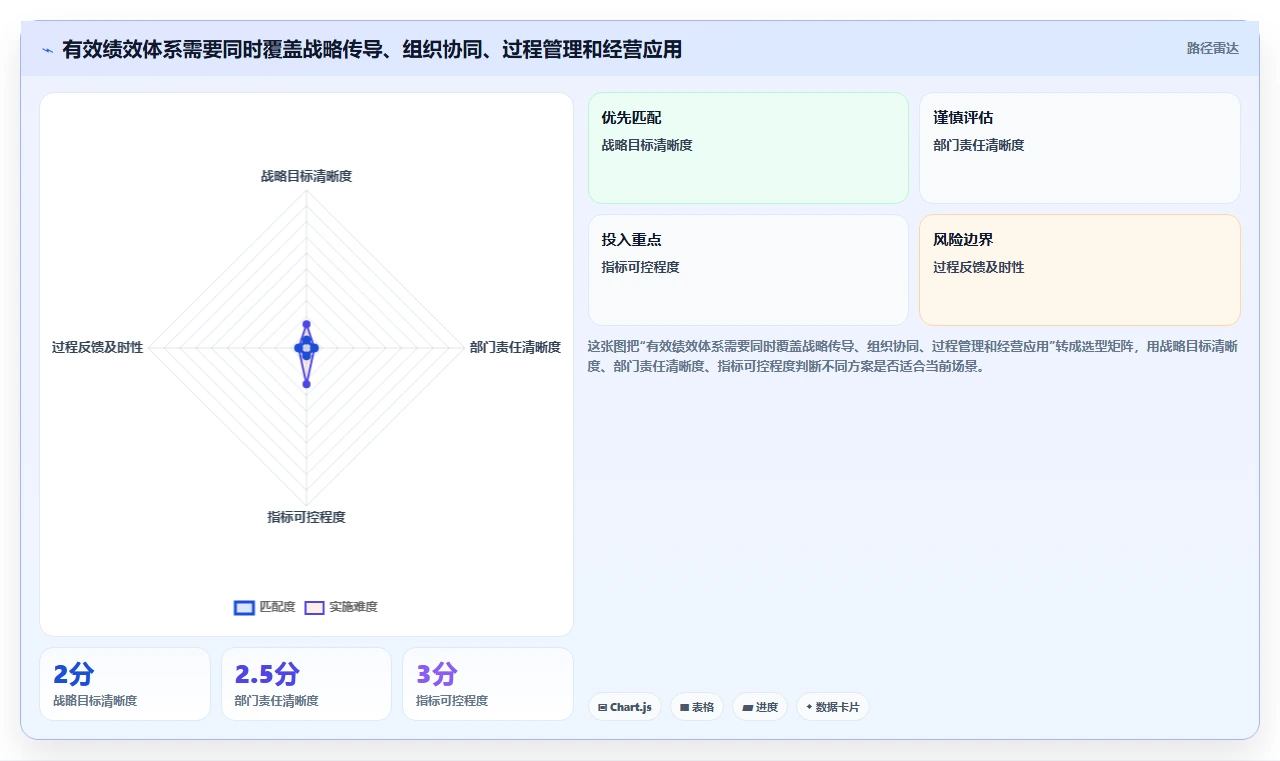Select the 进度 tag chip
The width and height of the screenshot is (1280, 761).
tap(760, 707)
